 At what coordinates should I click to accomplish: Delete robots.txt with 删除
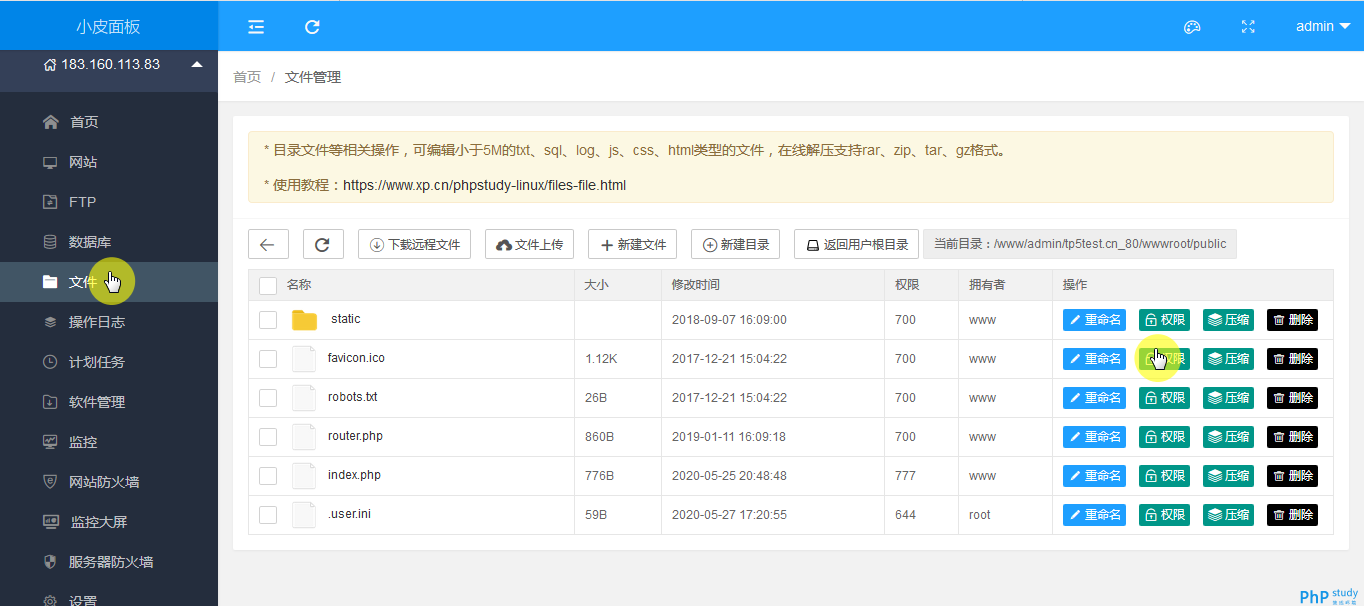[x=1292, y=398]
